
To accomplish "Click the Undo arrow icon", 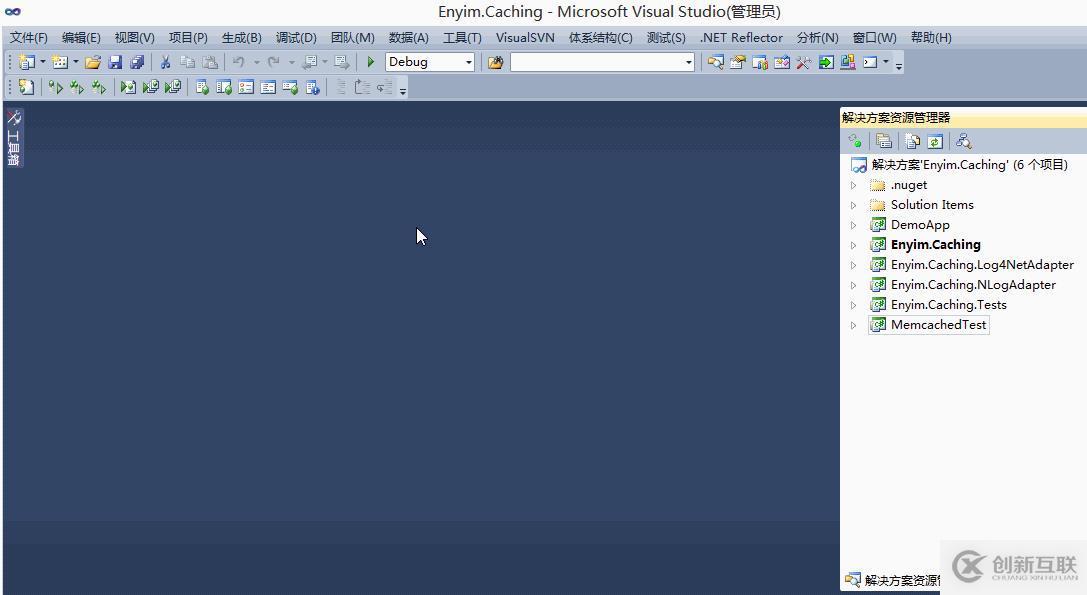I will 238,62.
